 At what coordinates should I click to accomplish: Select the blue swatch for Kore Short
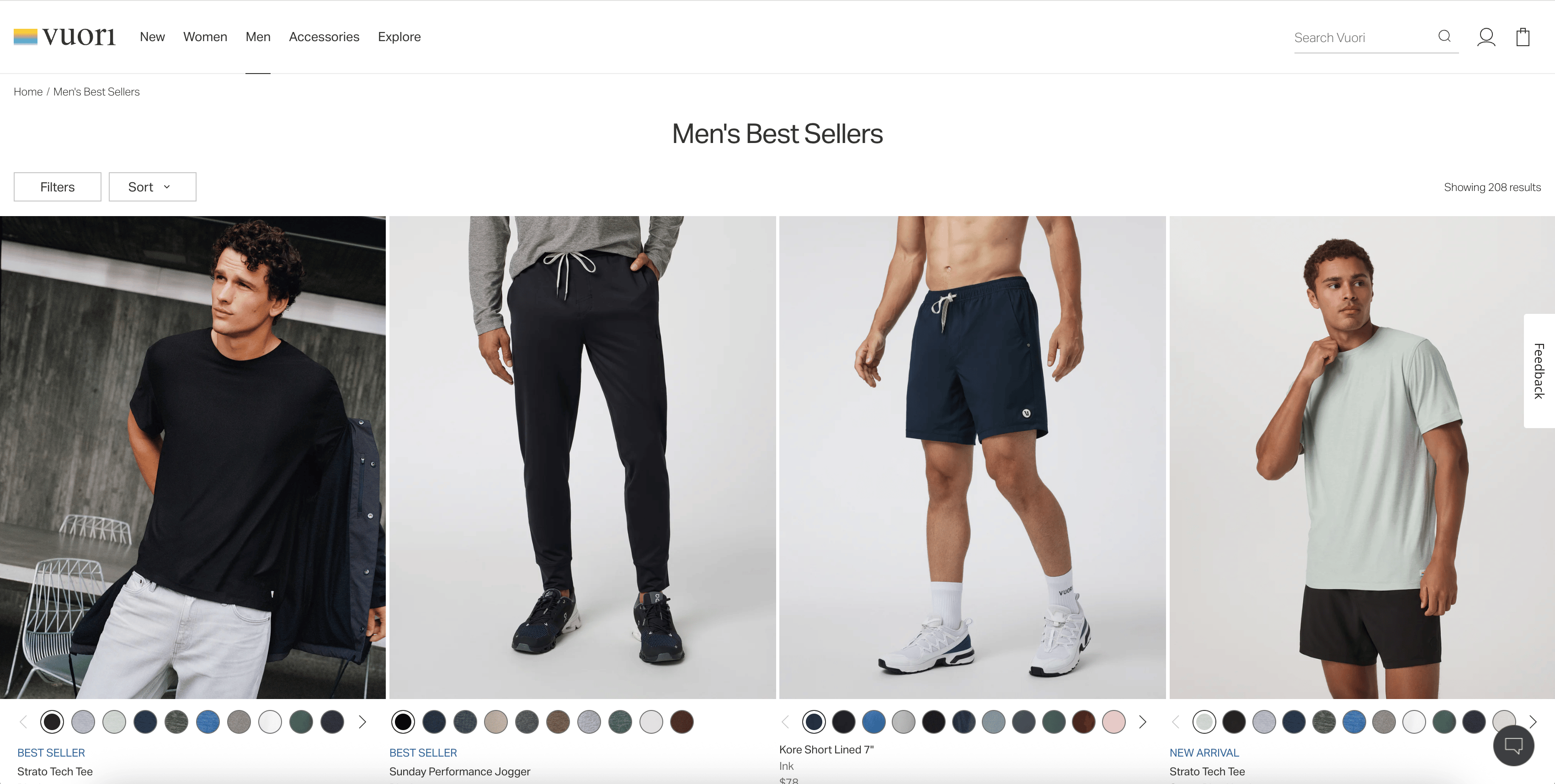[x=873, y=722]
